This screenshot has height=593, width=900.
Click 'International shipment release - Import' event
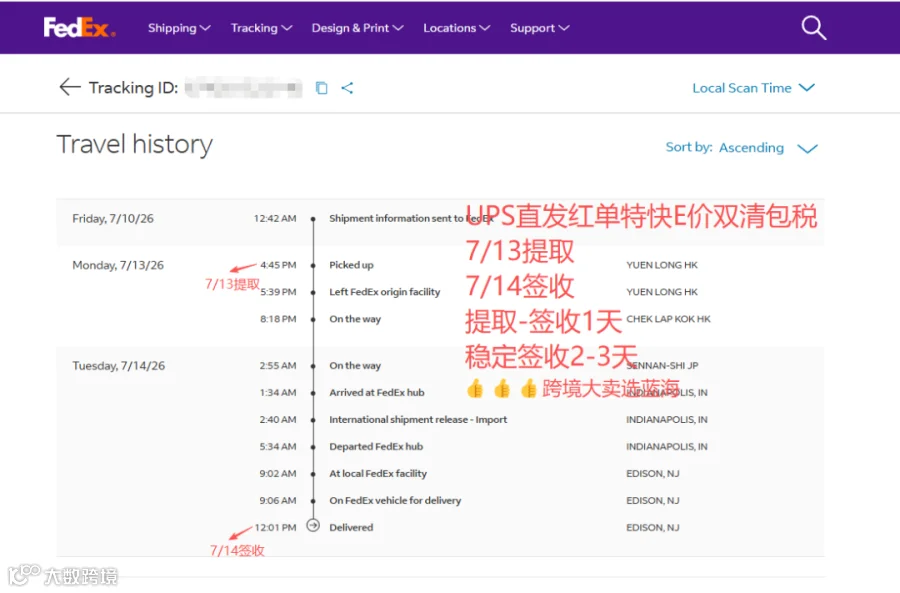coord(418,419)
